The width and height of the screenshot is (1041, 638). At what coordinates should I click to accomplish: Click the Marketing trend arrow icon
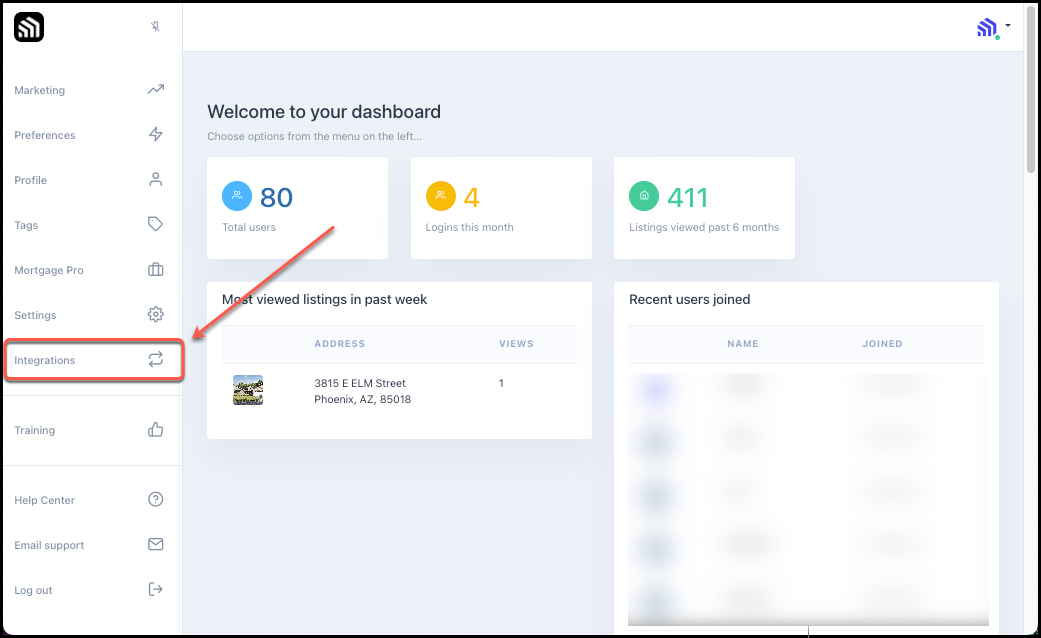point(155,90)
